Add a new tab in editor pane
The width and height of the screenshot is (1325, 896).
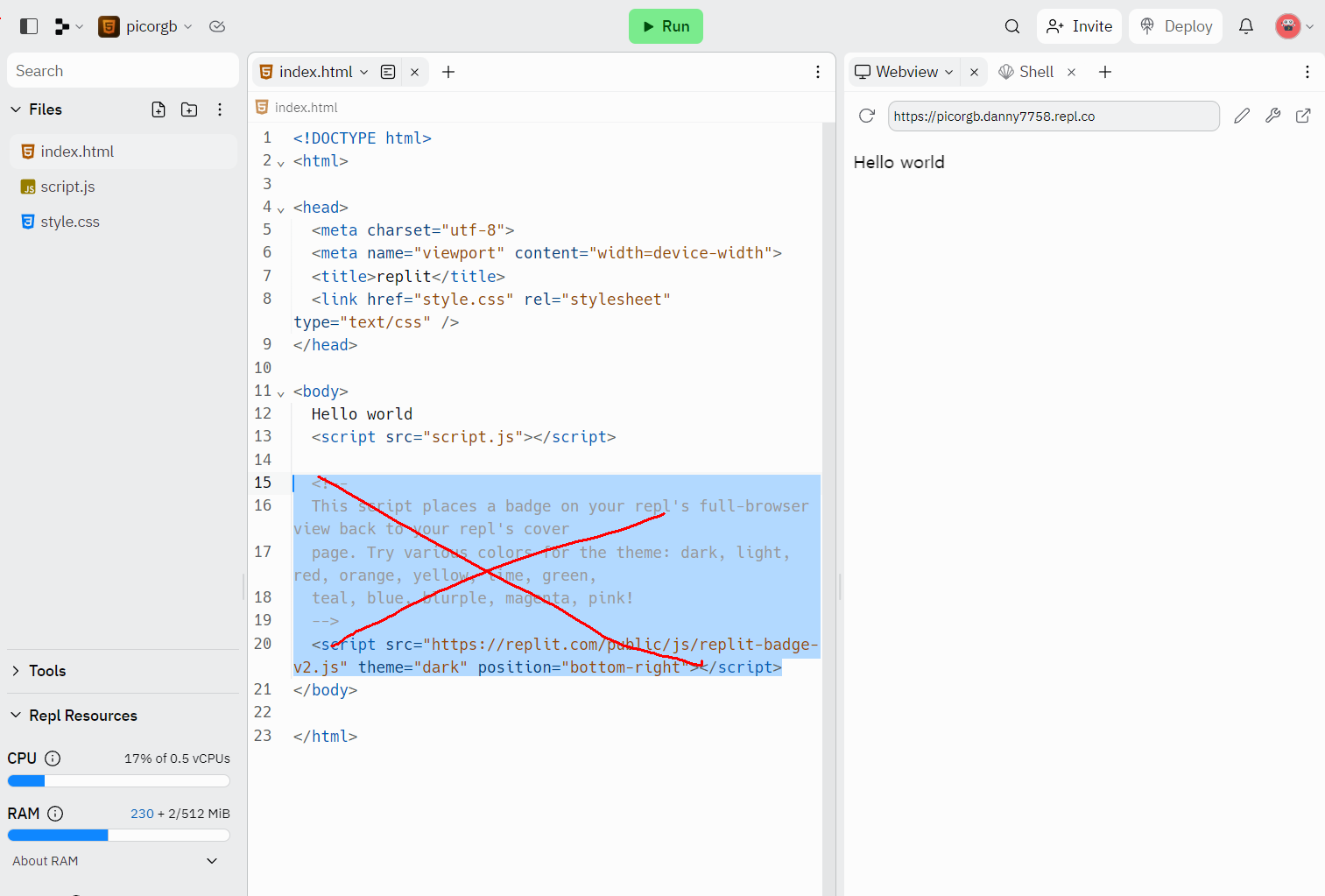pyautogui.click(x=448, y=72)
